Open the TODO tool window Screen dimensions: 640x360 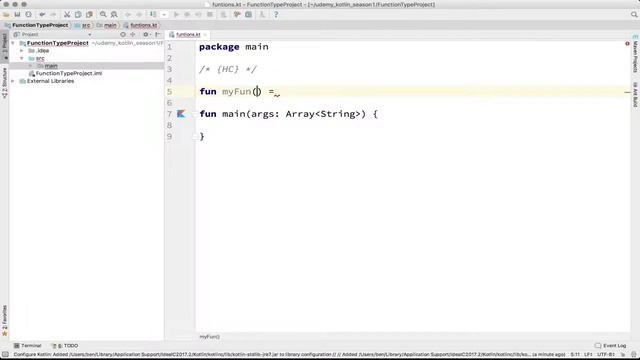pos(64,346)
